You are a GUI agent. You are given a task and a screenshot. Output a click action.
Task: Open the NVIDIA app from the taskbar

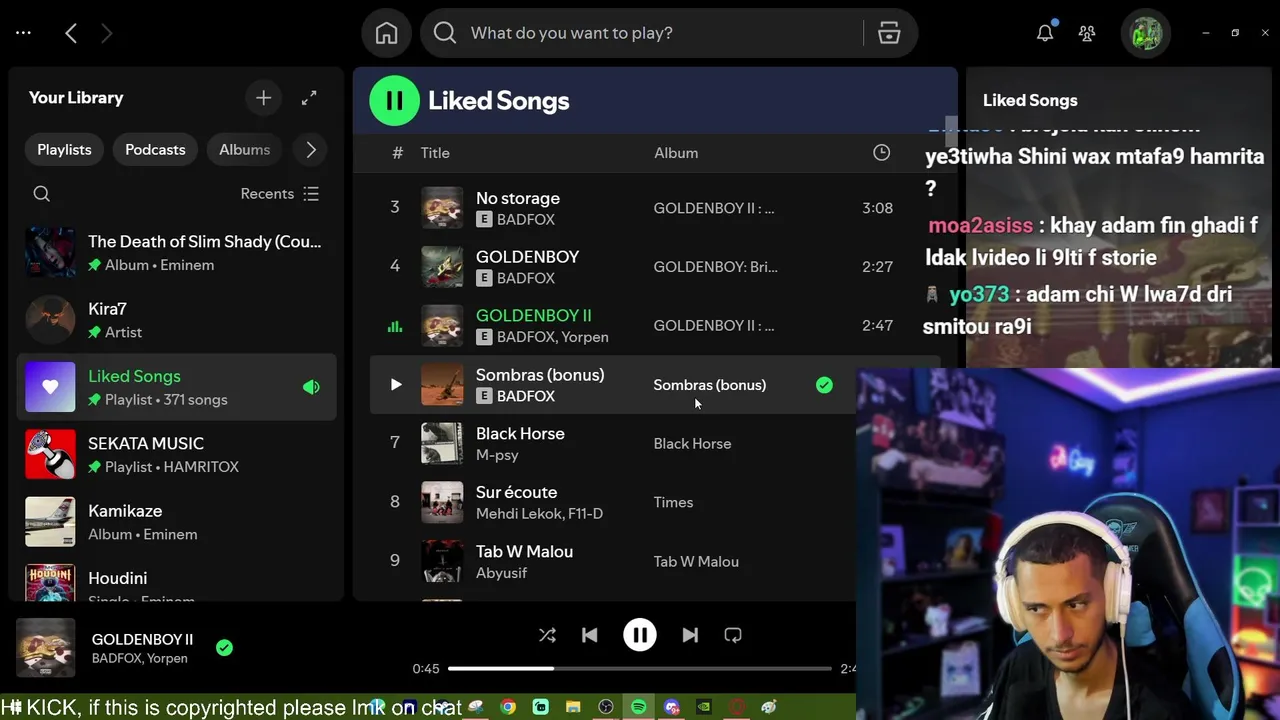(x=704, y=707)
